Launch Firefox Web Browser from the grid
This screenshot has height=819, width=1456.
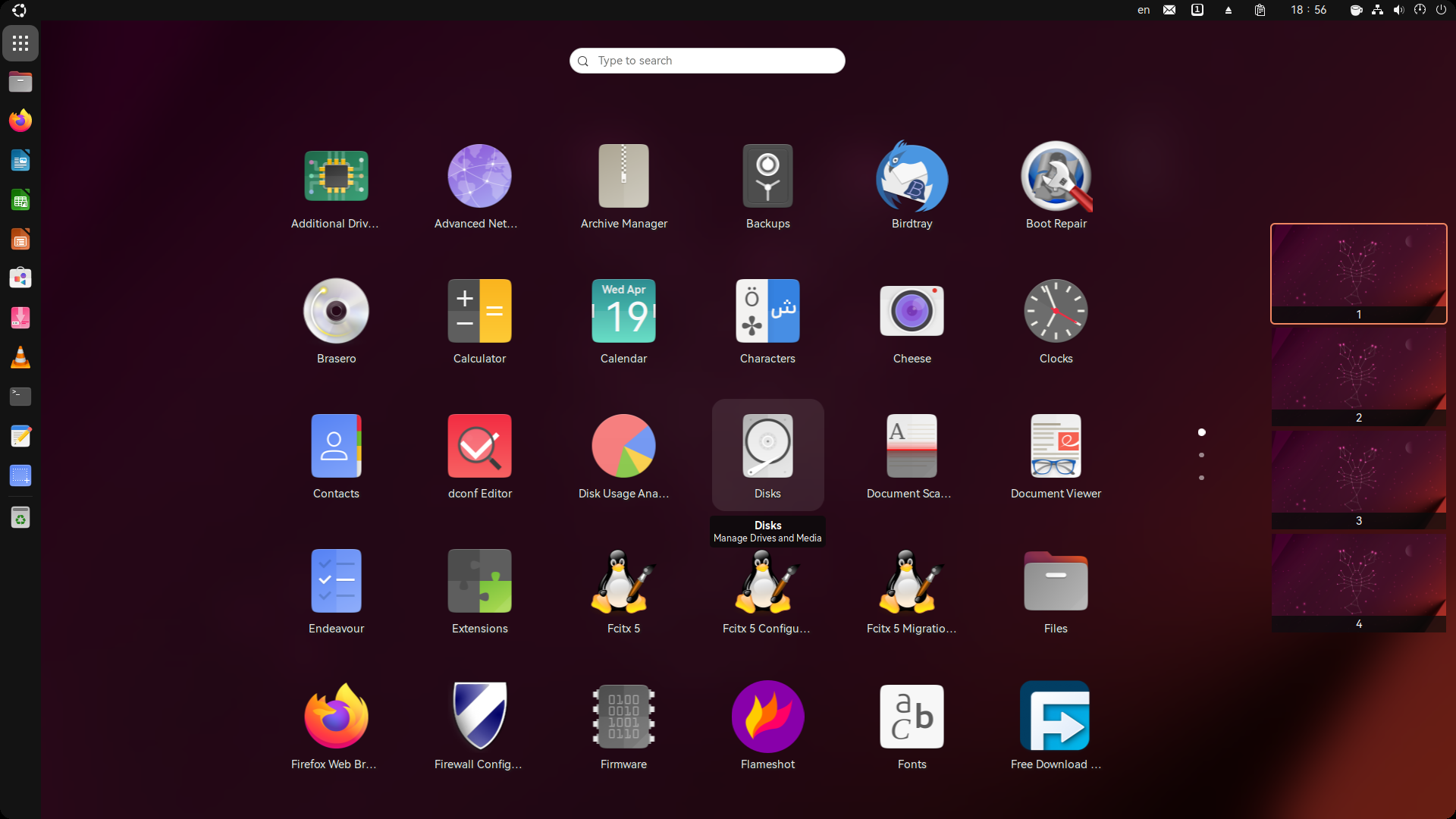click(336, 726)
